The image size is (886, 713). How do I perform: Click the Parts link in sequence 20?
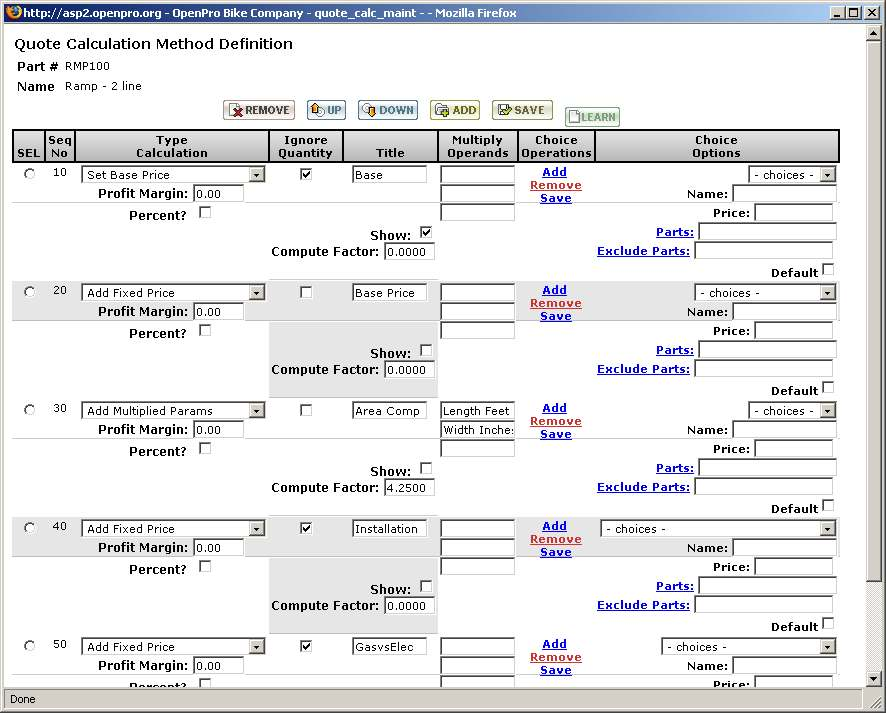(674, 350)
